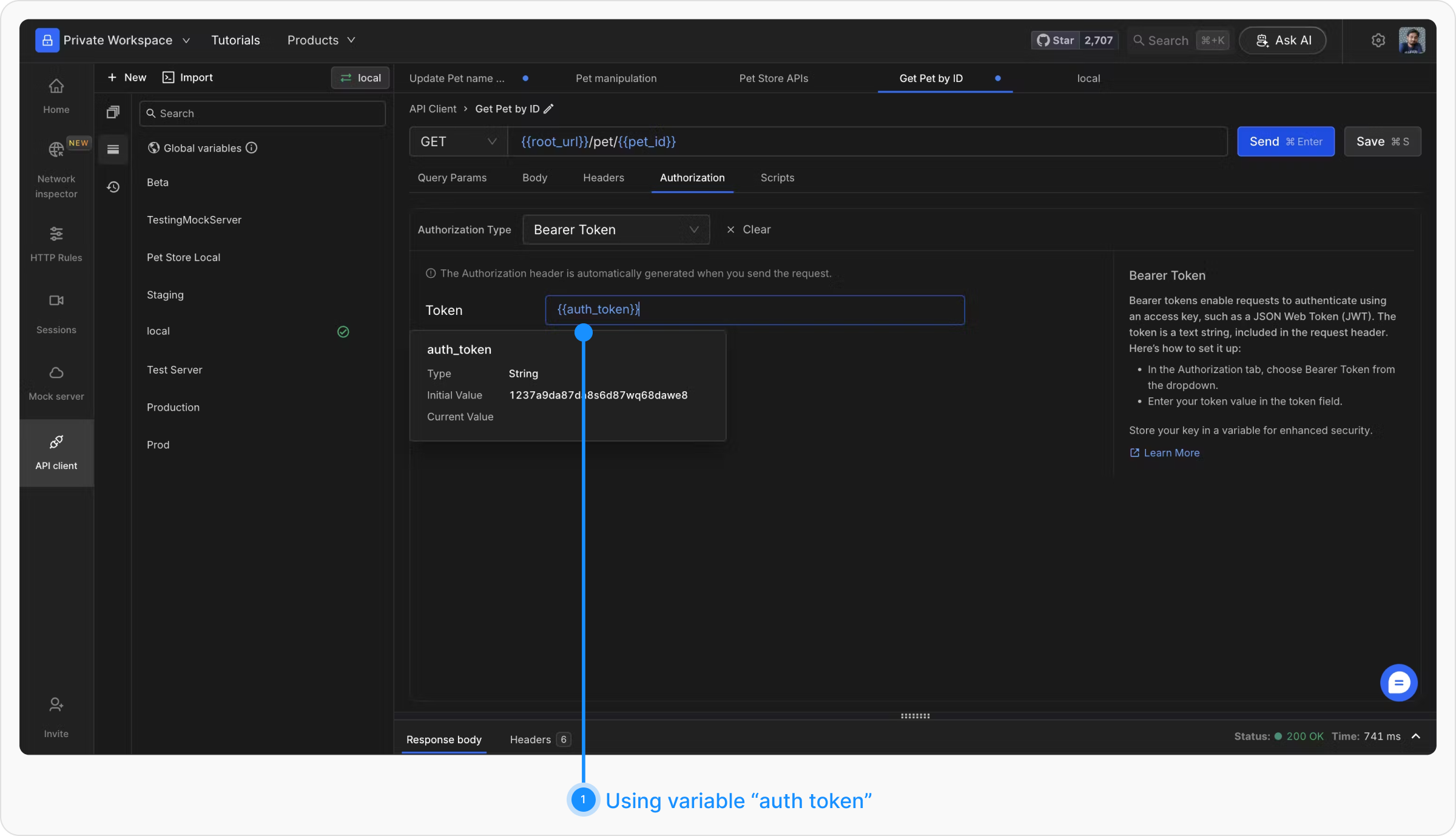1456x836 pixels.
Task: Click the History clock icon
Action: [x=113, y=187]
